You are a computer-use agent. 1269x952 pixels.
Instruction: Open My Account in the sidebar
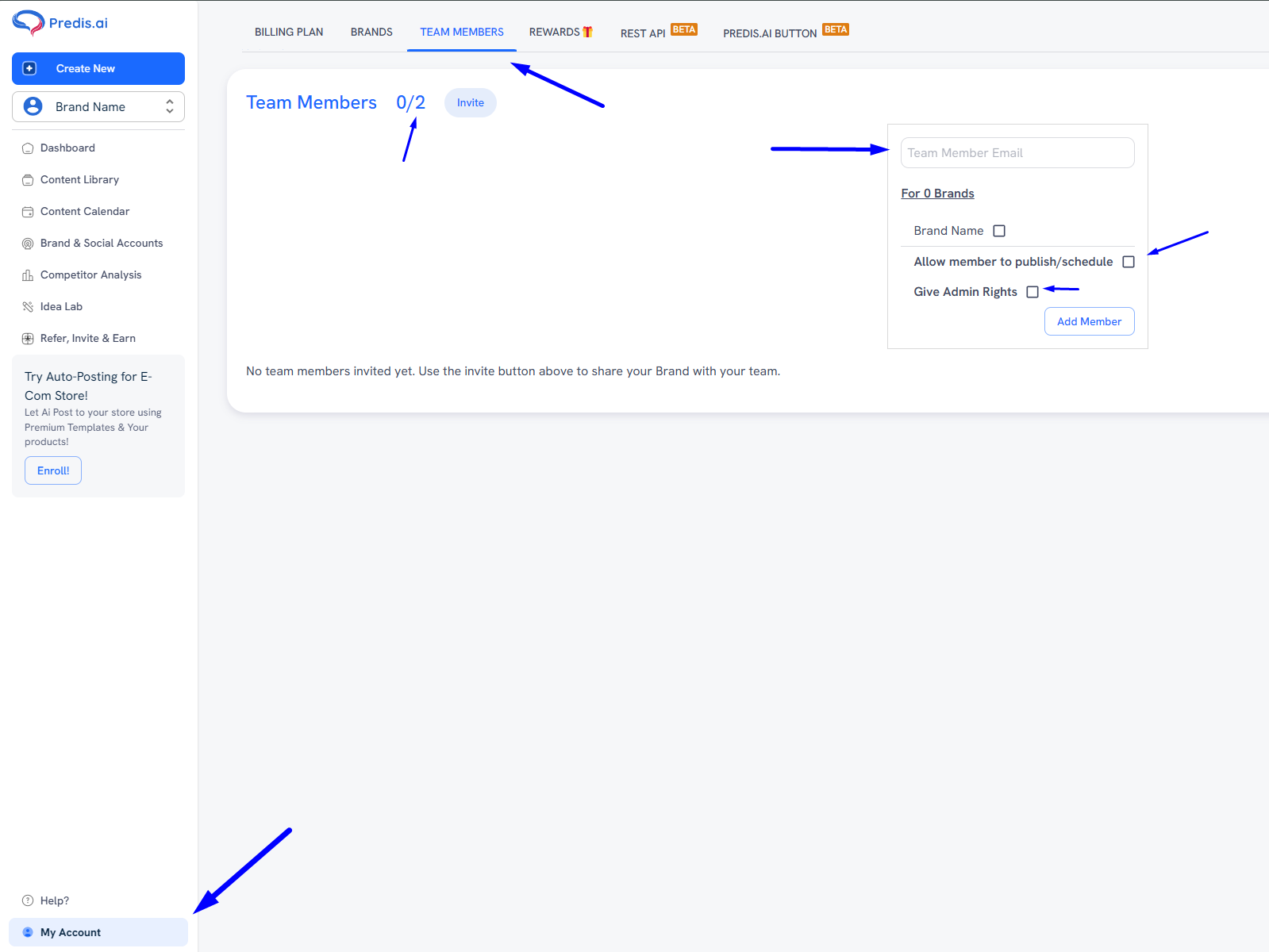click(98, 932)
